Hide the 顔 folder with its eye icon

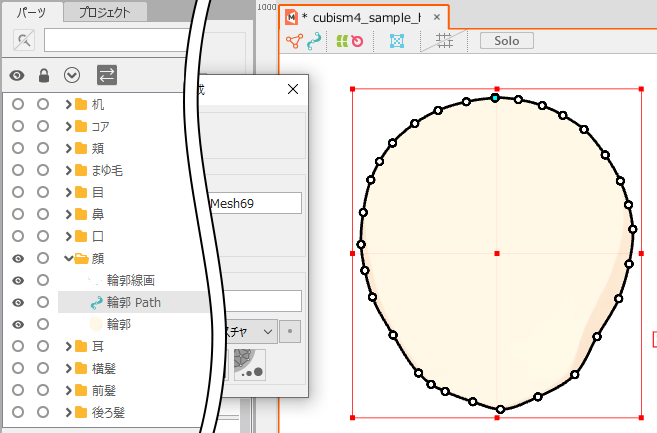coord(17,258)
